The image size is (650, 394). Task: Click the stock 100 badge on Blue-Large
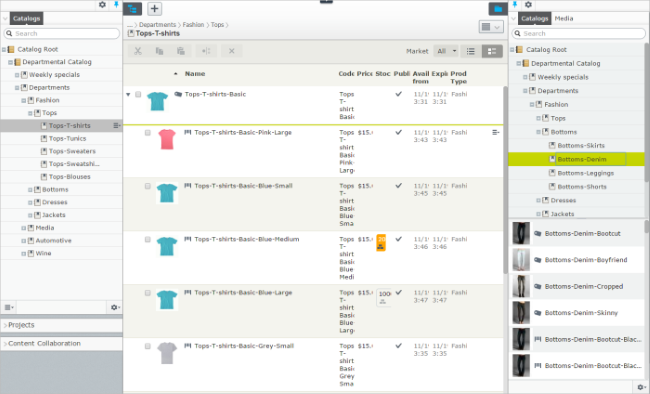pyautogui.click(x=384, y=297)
